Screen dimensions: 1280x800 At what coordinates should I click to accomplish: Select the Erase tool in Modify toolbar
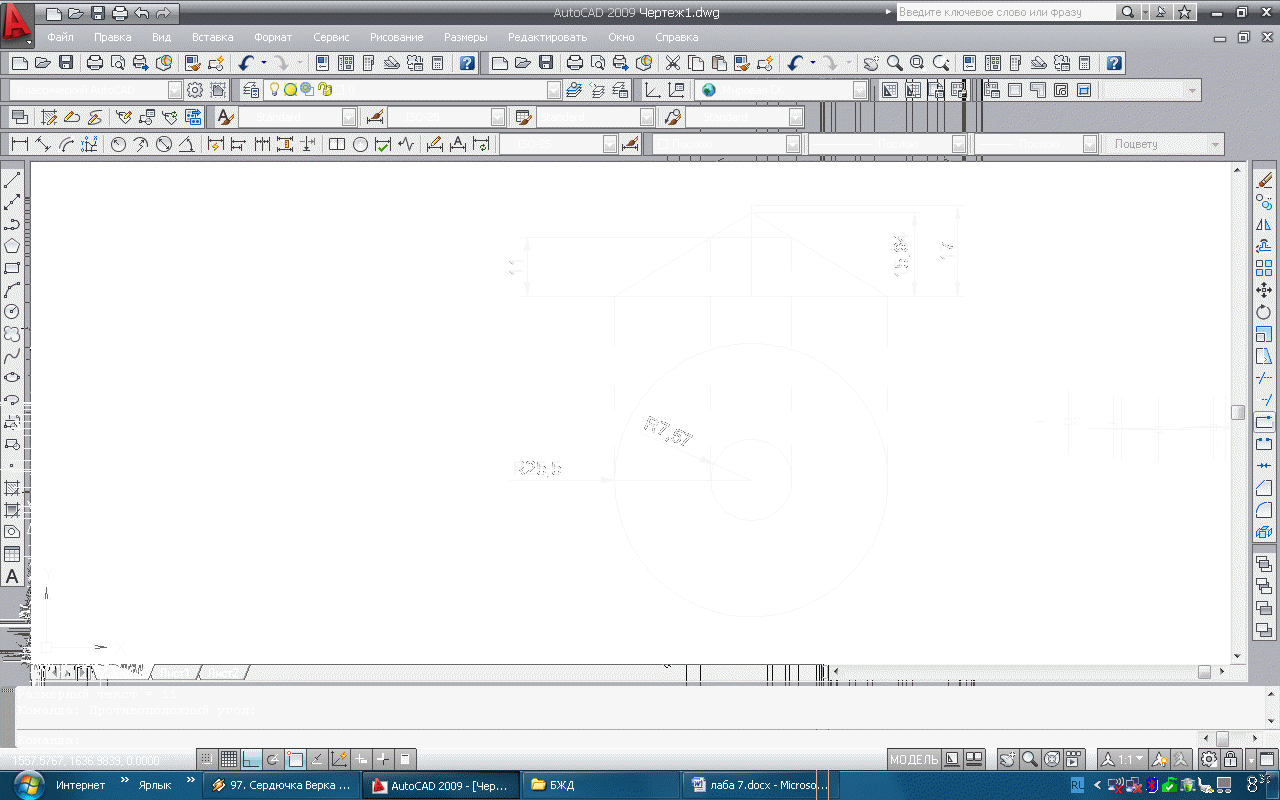click(1264, 180)
